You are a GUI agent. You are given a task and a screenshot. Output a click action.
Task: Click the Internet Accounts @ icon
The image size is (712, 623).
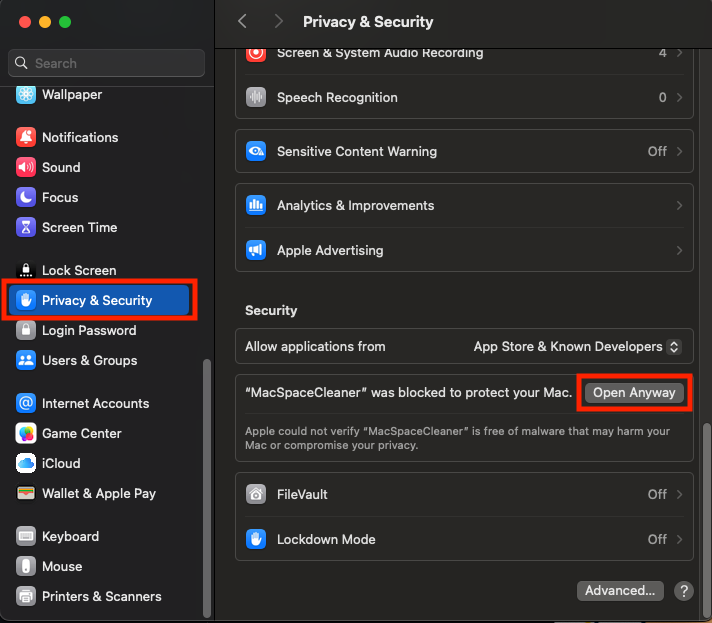coord(26,403)
